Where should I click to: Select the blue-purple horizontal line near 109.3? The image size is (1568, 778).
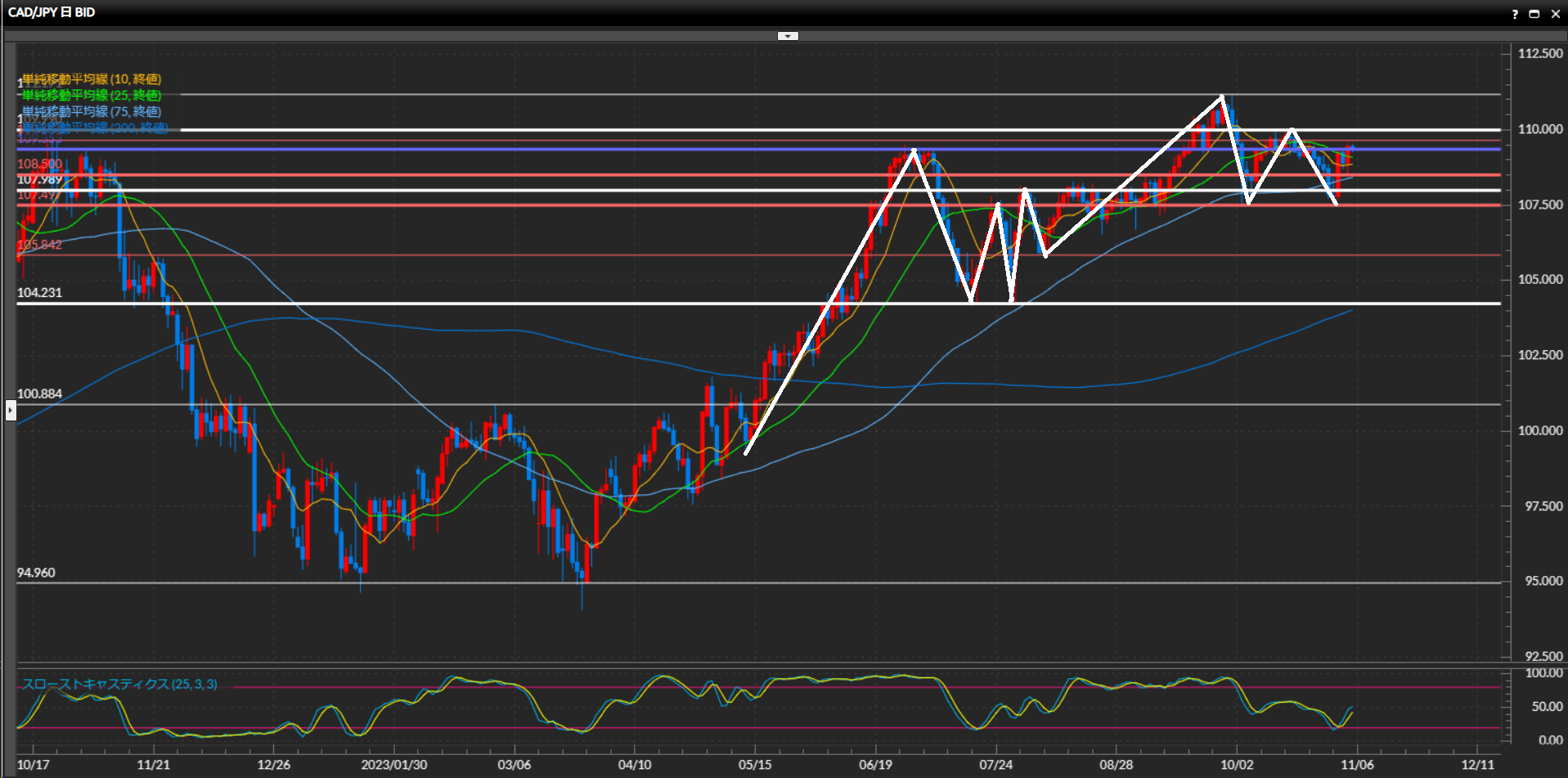tap(491, 149)
